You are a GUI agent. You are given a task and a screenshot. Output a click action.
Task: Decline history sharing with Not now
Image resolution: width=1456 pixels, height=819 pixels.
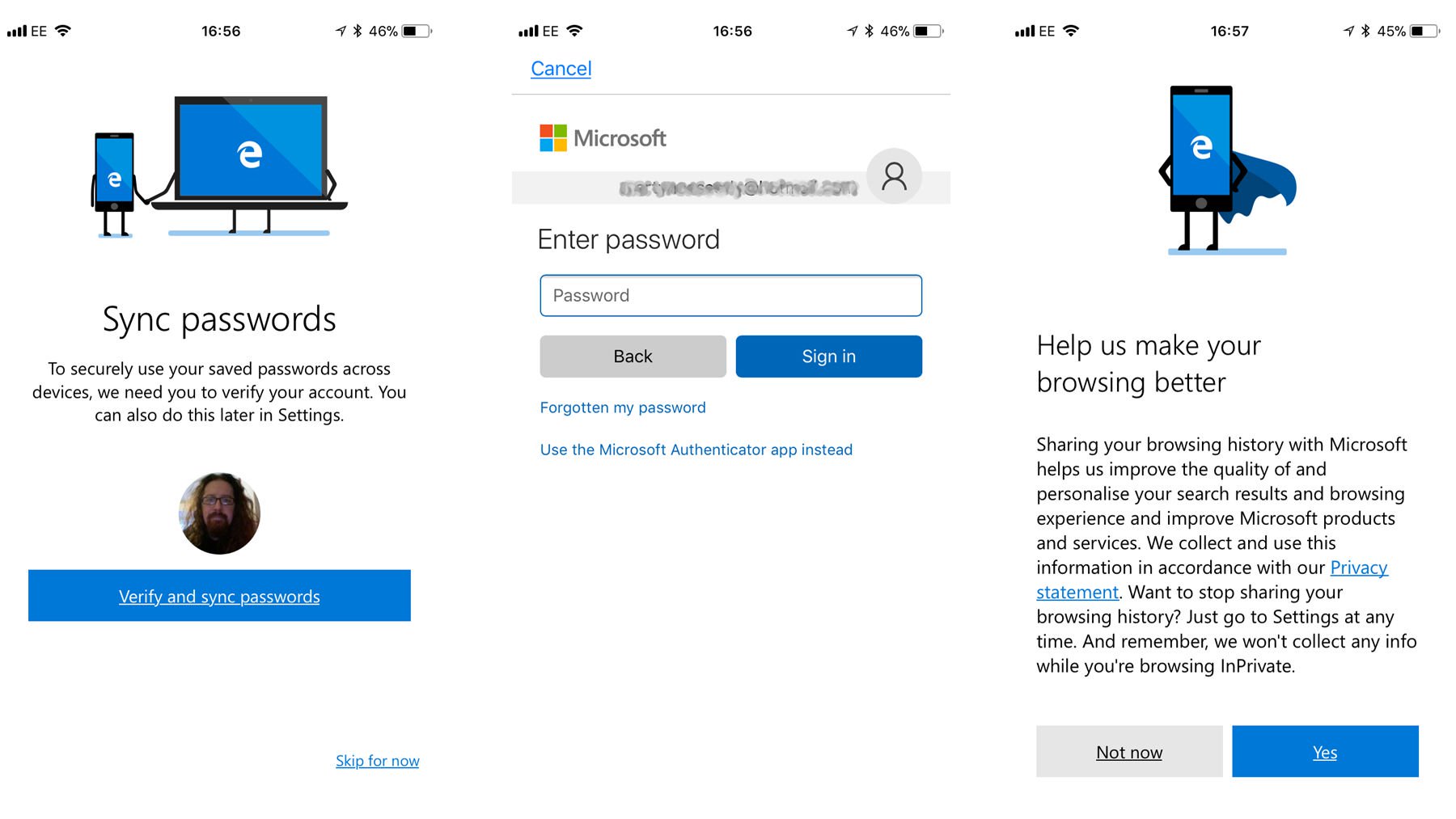click(1129, 752)
